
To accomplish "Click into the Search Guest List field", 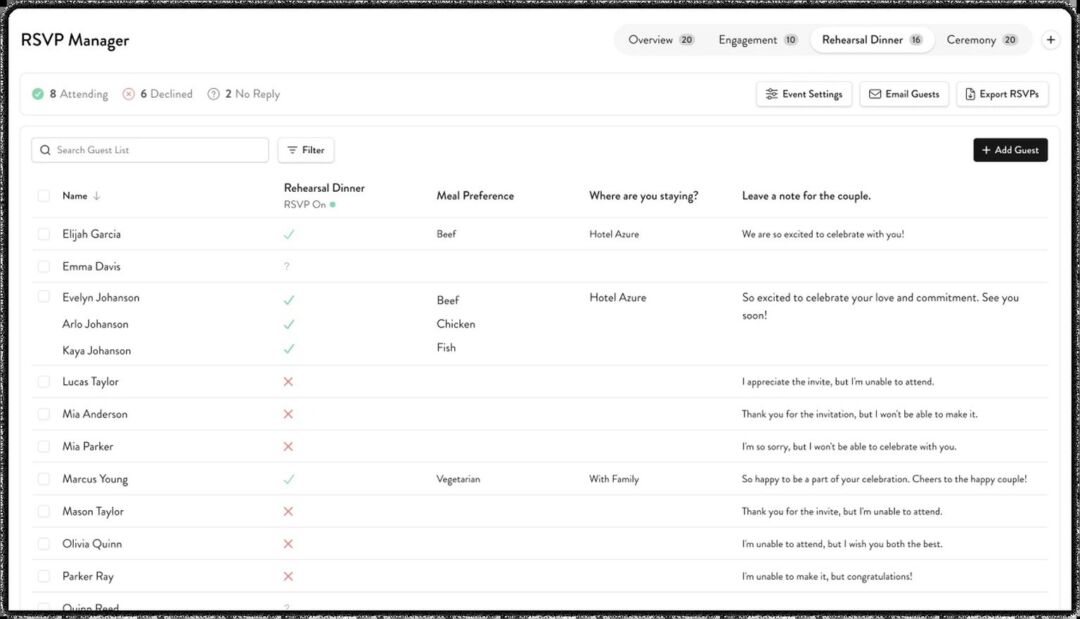I will [150, 150].
